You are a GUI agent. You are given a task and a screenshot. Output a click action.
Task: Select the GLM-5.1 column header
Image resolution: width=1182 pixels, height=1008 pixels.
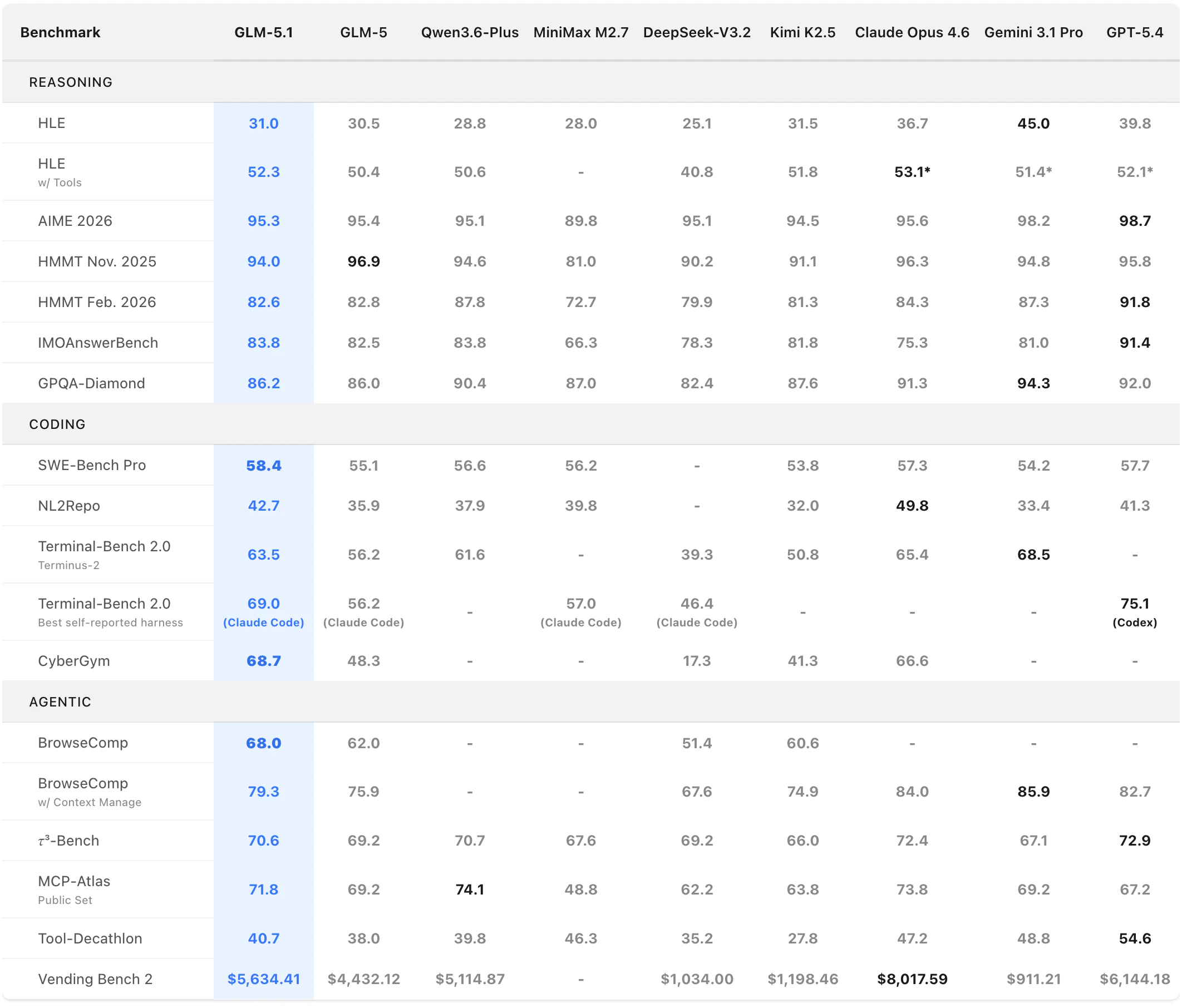click(263, 32)
